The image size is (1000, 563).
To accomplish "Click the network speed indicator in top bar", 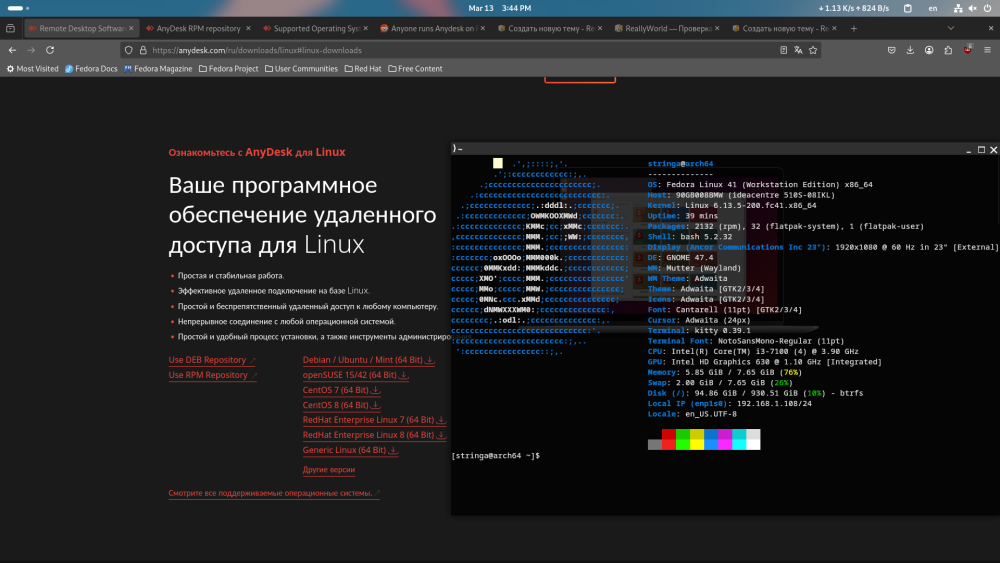I will [854, 8].
